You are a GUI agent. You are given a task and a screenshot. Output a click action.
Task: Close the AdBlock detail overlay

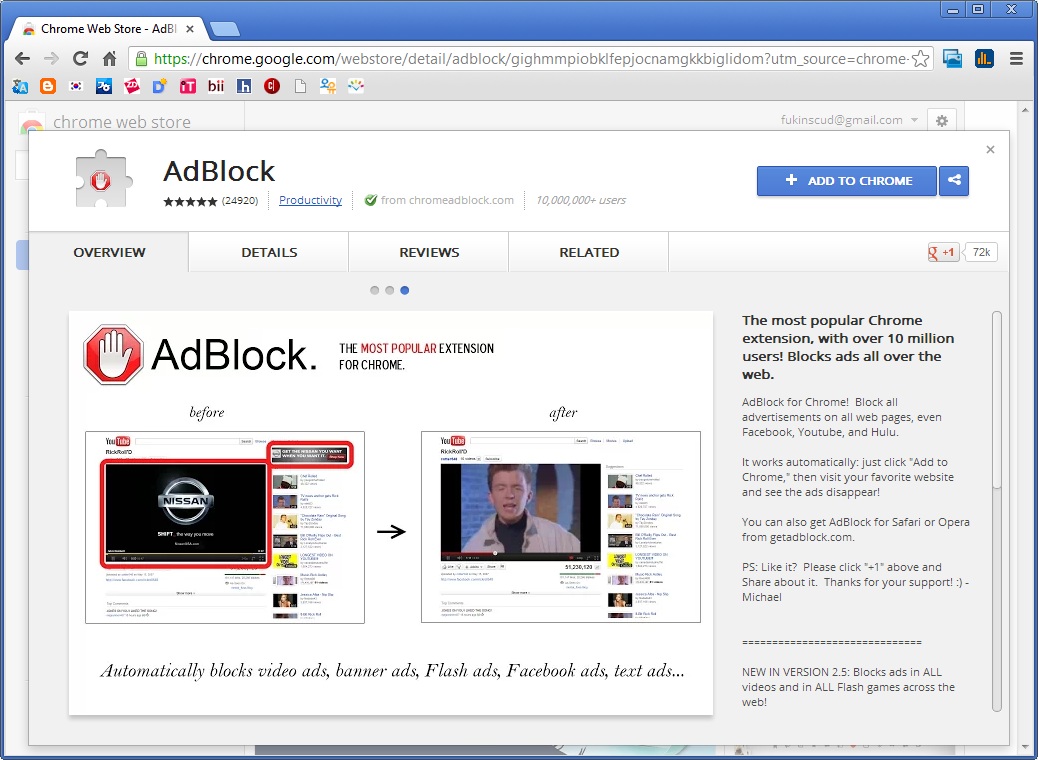point(990,150)
